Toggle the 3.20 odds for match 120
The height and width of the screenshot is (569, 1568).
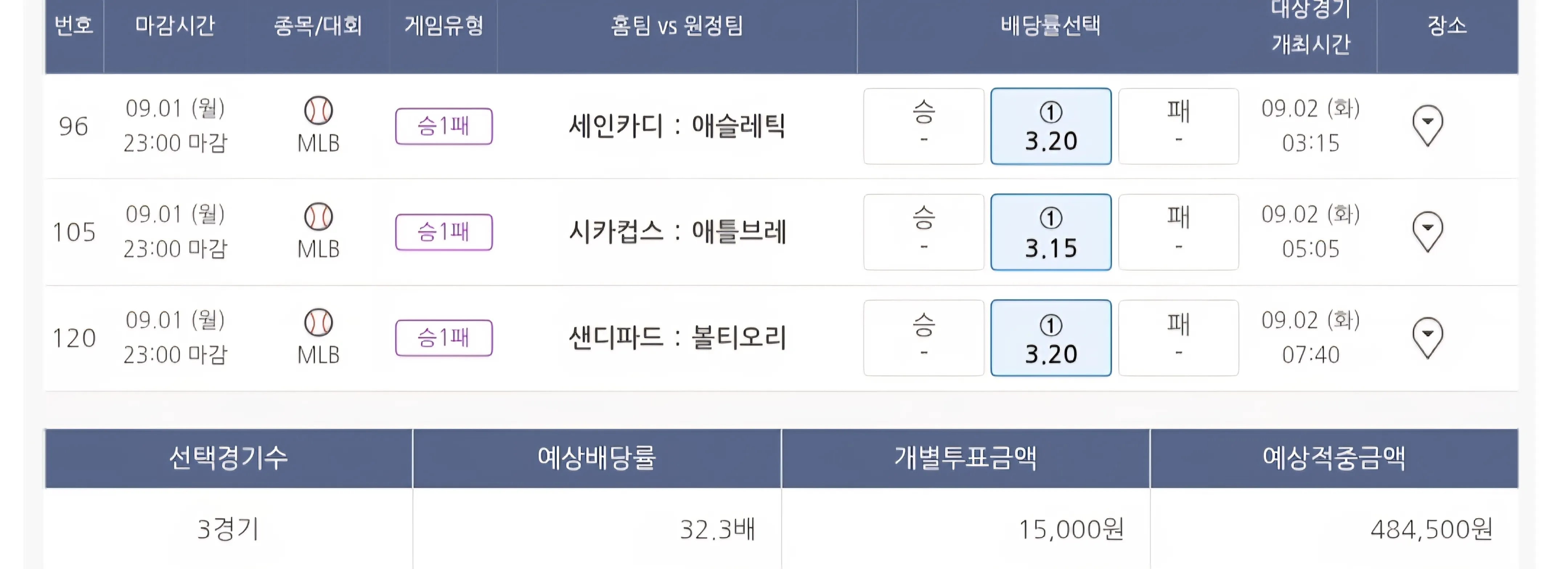1051,338
